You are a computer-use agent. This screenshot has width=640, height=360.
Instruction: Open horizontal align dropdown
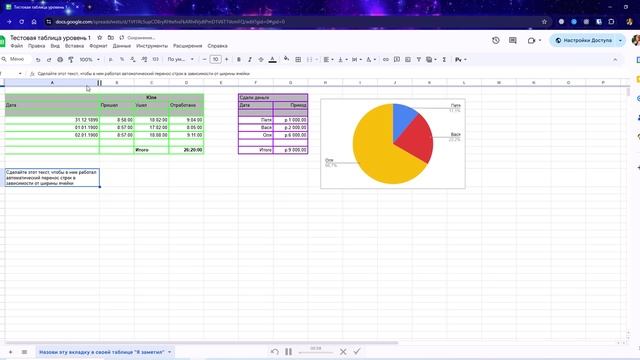328,60
